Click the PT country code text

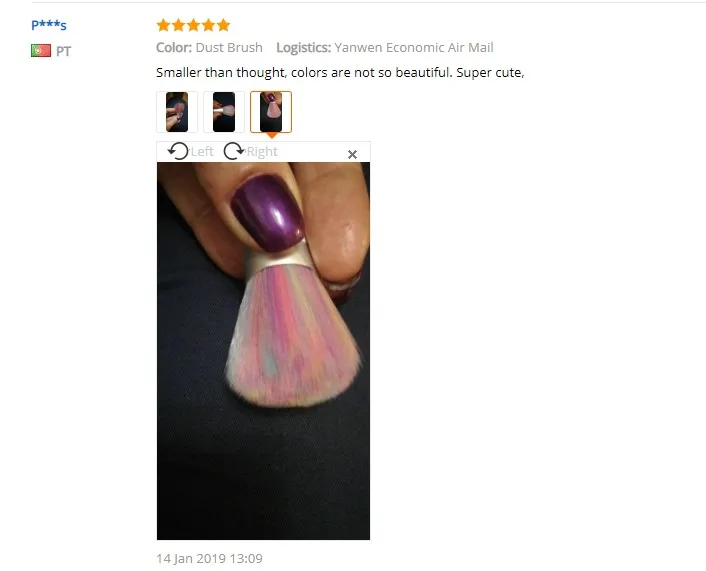[63, 51]
